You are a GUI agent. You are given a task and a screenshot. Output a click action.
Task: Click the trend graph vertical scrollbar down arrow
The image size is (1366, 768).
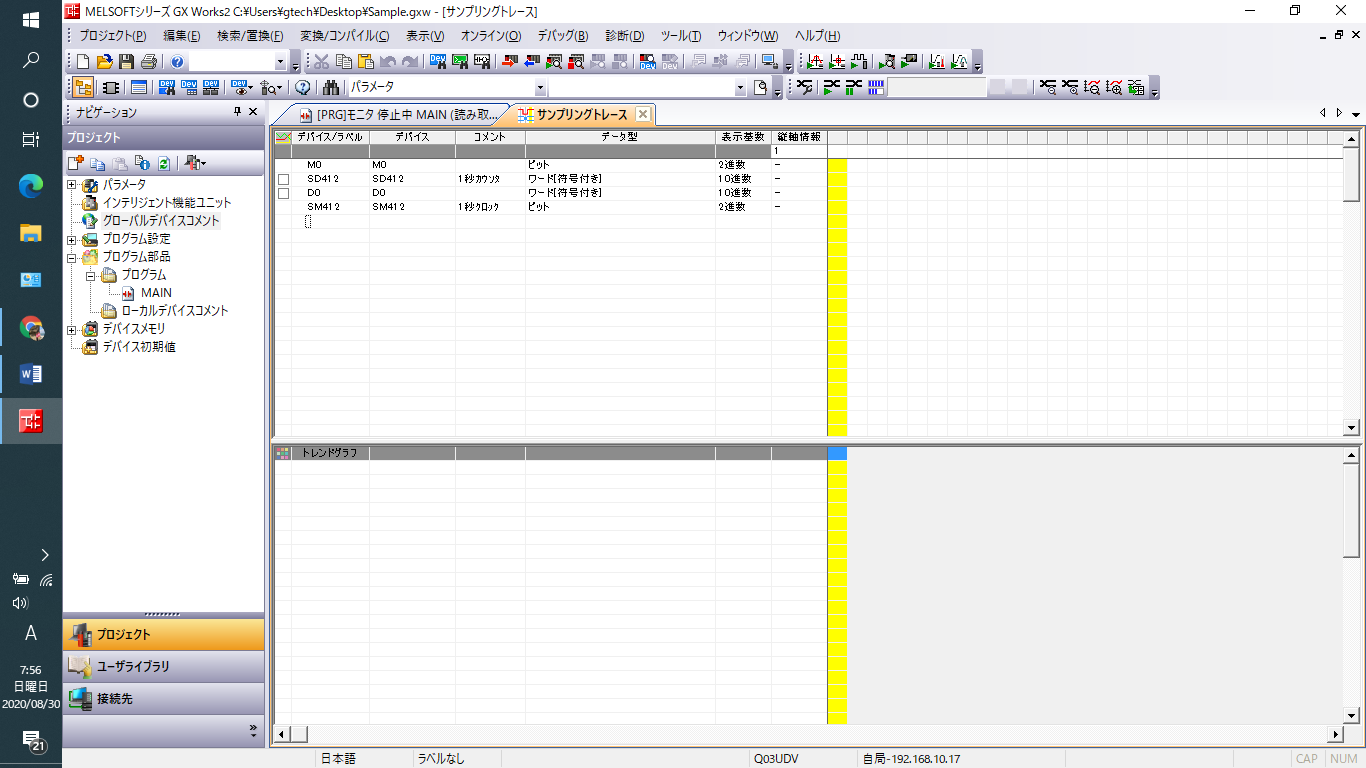pos(1352,715)
